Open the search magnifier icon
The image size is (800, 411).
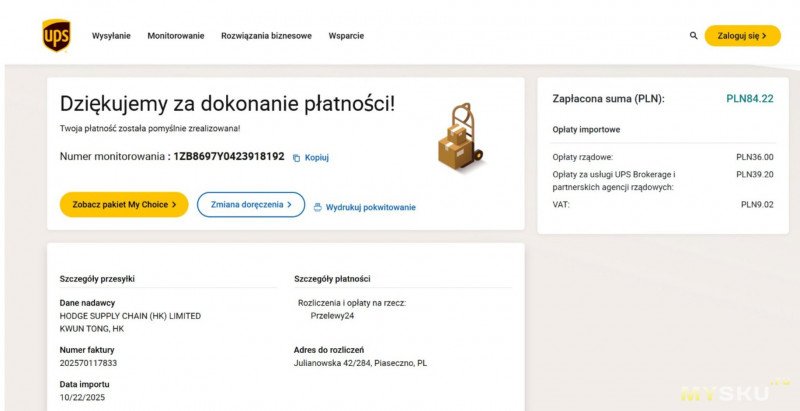[x=694, y=35]
